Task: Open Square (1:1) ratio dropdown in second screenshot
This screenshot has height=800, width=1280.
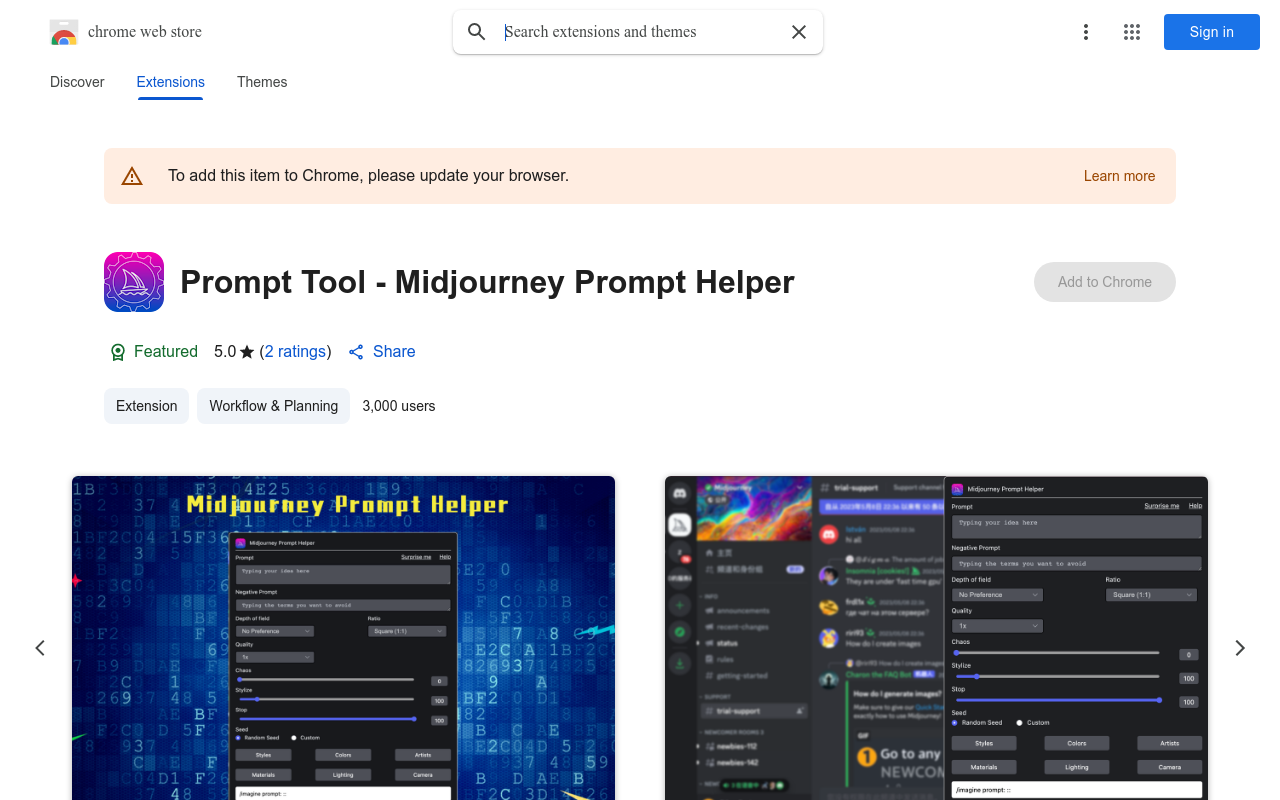Action: [1151, 595]
